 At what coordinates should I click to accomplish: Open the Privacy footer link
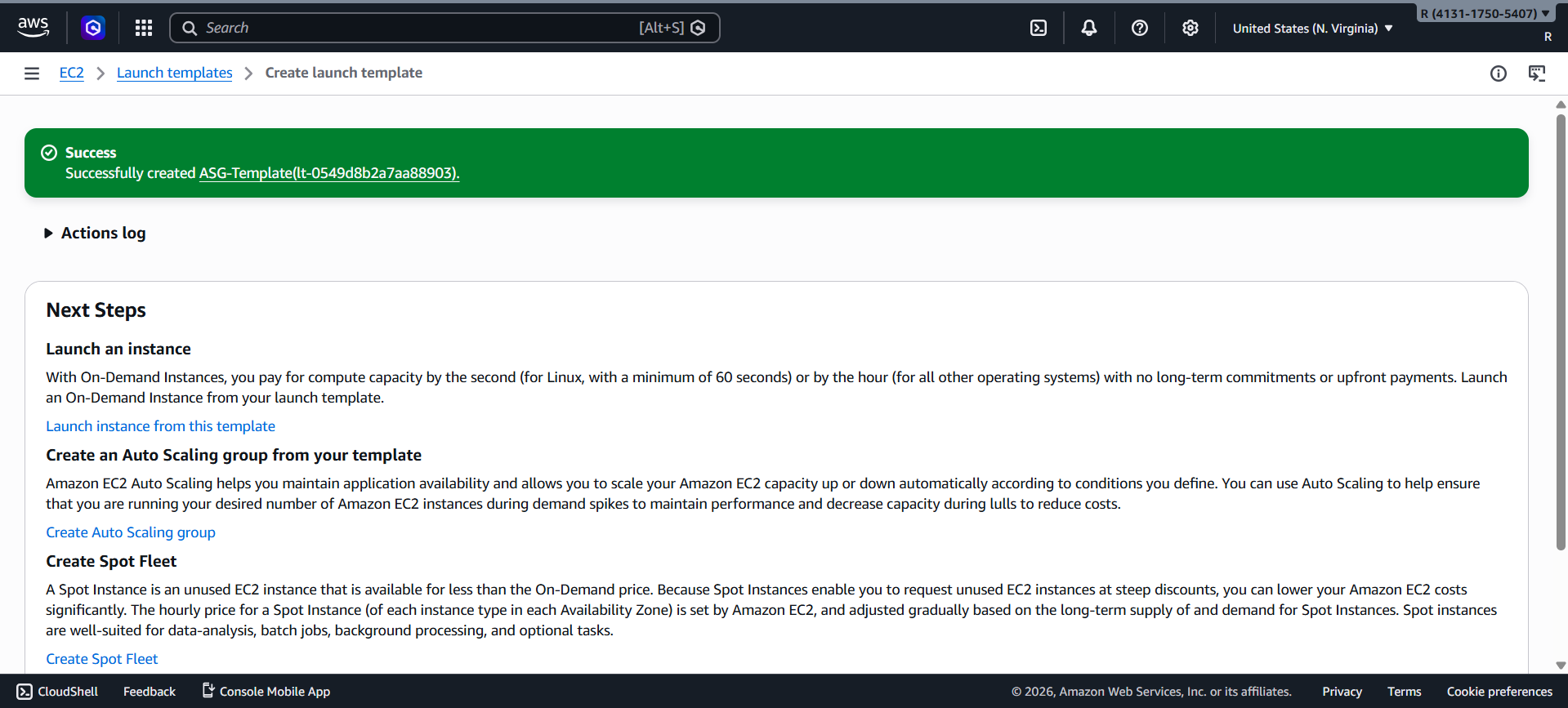coord(1342,692)
